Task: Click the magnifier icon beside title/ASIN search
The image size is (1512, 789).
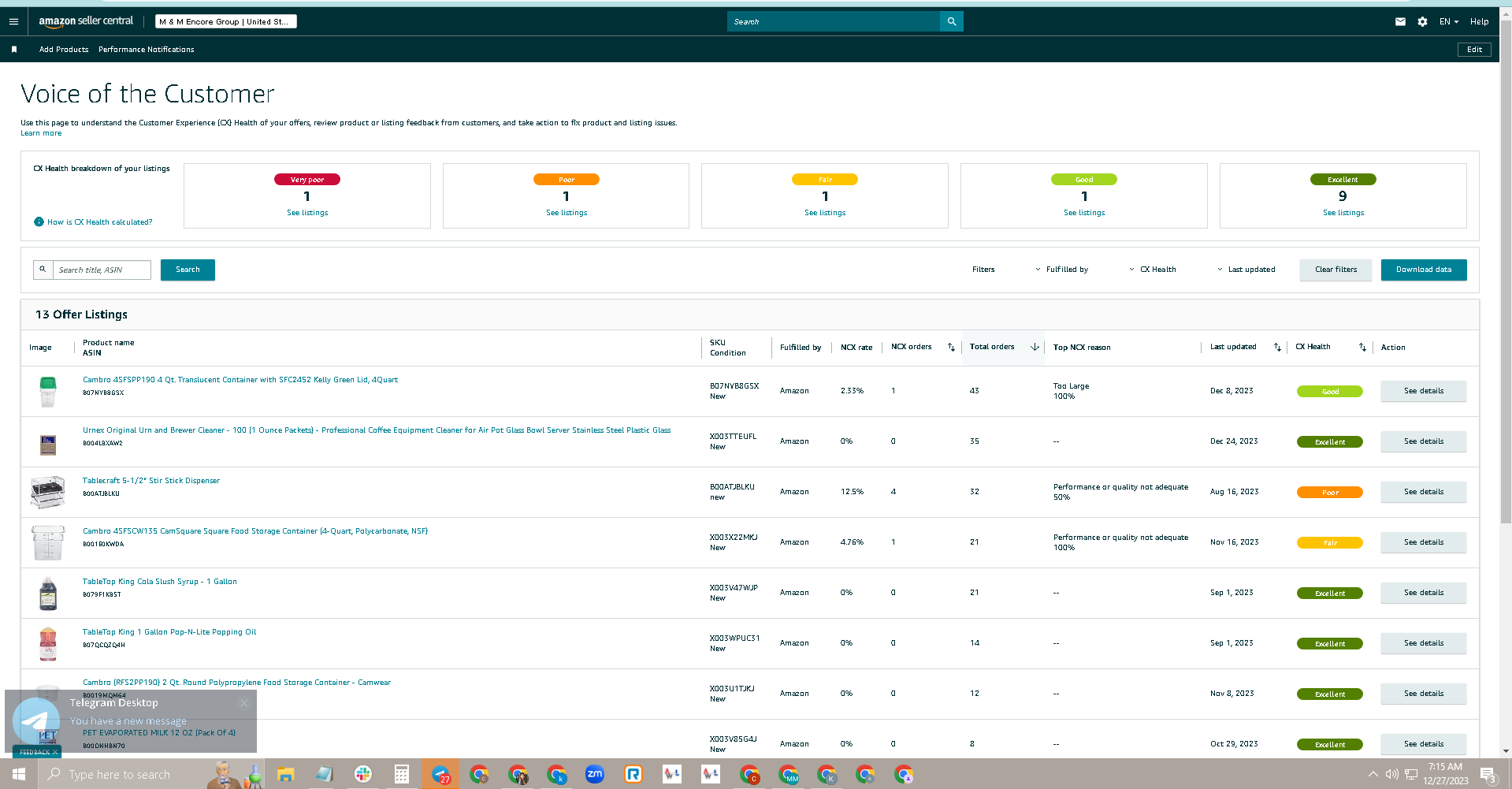Action: 43,270
